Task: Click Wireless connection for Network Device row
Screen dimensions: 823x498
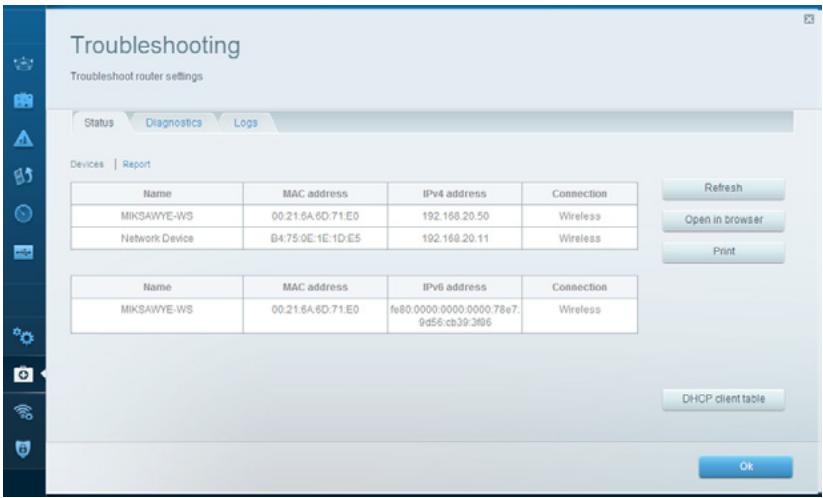Action: [x=579, y=238]
